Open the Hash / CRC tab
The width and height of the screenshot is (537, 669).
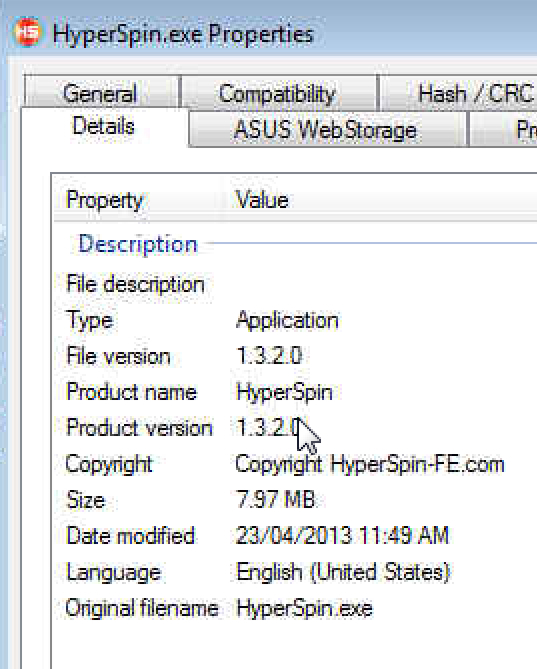(458, 93)
